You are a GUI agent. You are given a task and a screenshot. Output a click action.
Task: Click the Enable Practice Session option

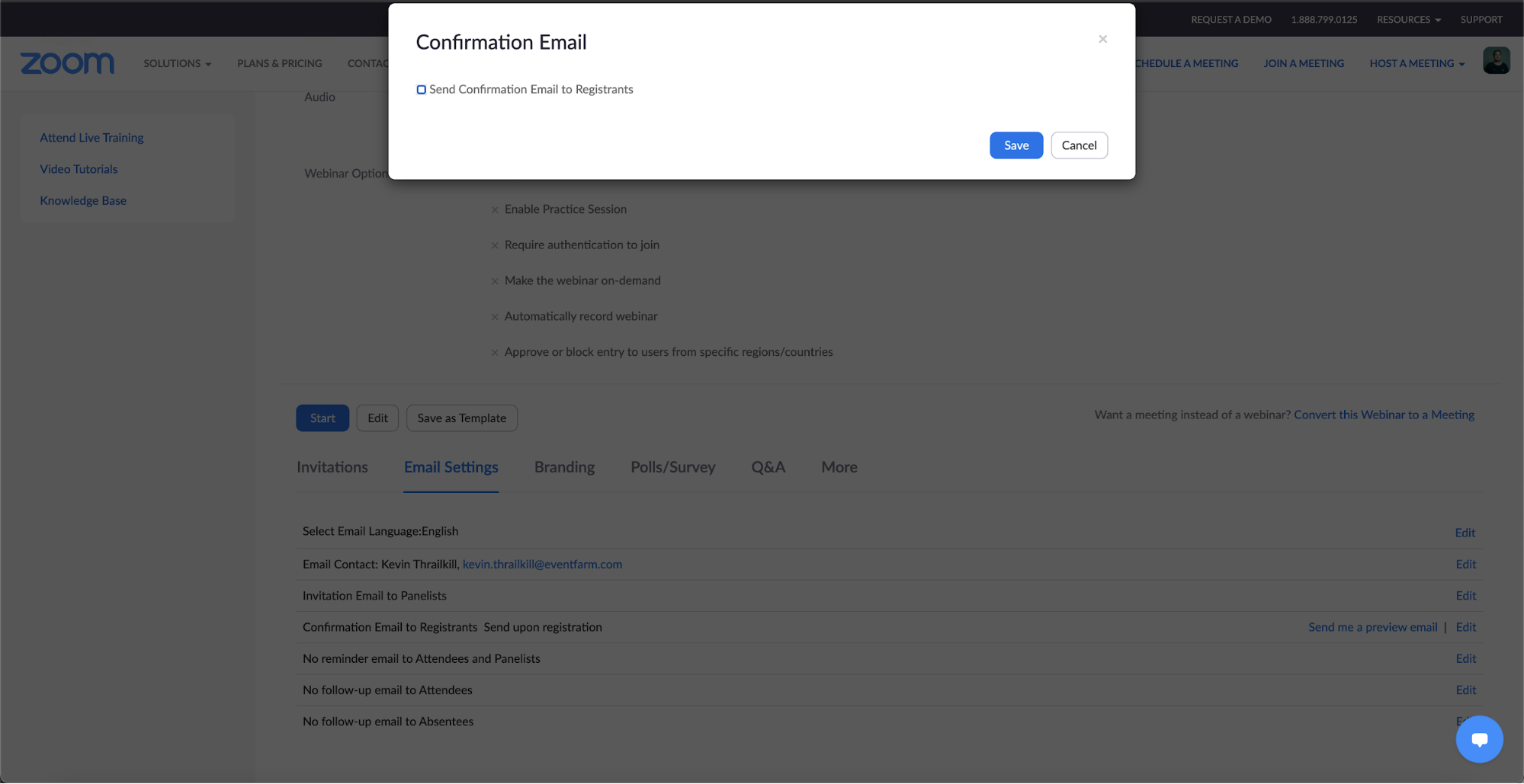tap(565, 210)
